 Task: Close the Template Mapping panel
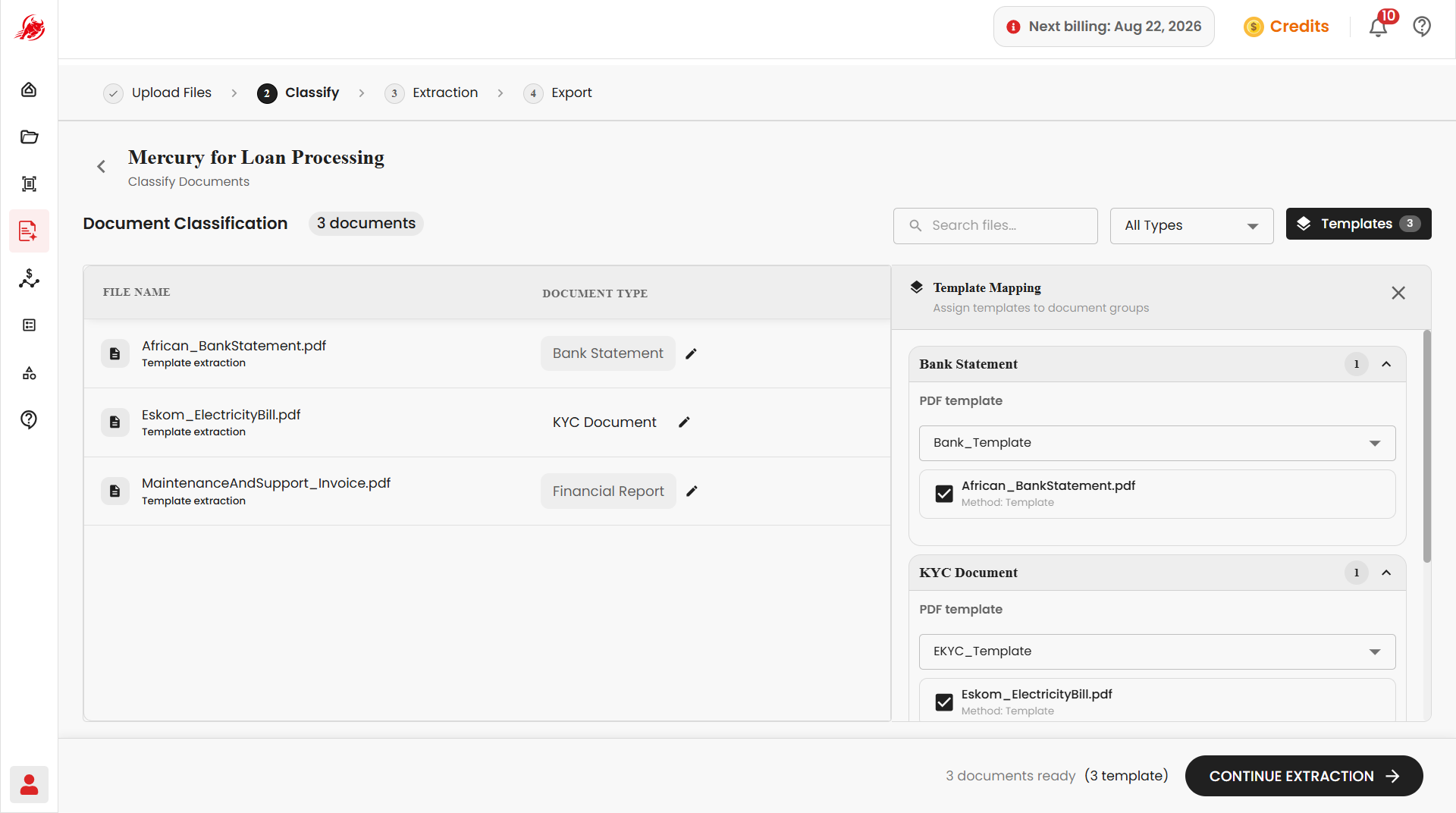tap(1398, 293)
